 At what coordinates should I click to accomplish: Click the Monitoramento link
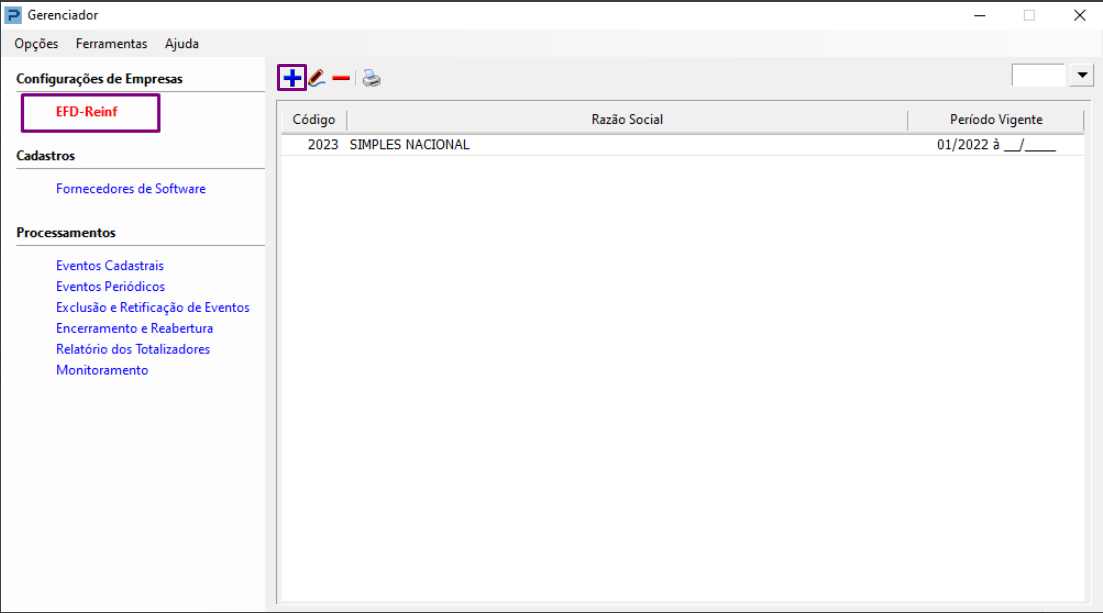(102, 370)
